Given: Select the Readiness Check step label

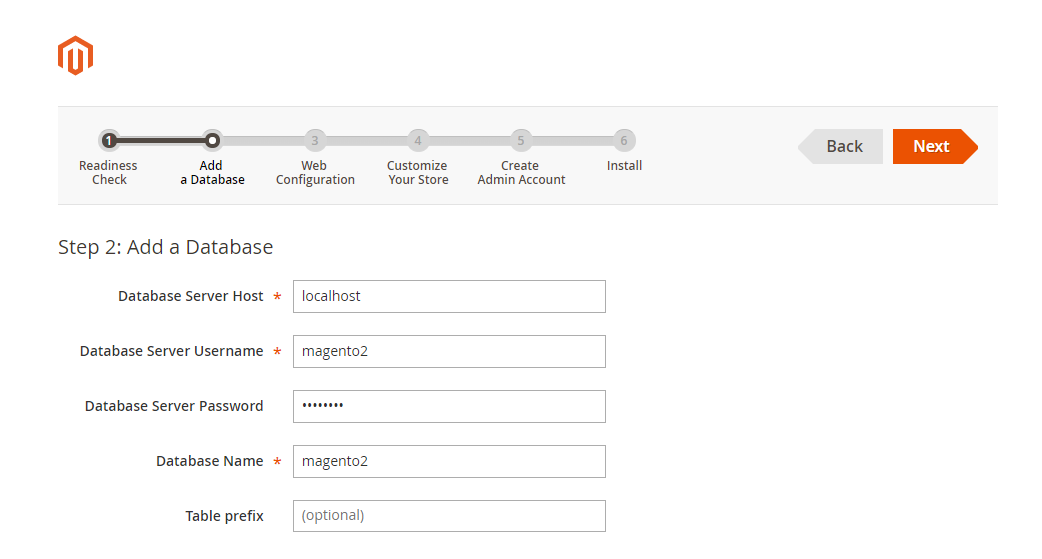Looking at the screenshot, I should point(109,173).
